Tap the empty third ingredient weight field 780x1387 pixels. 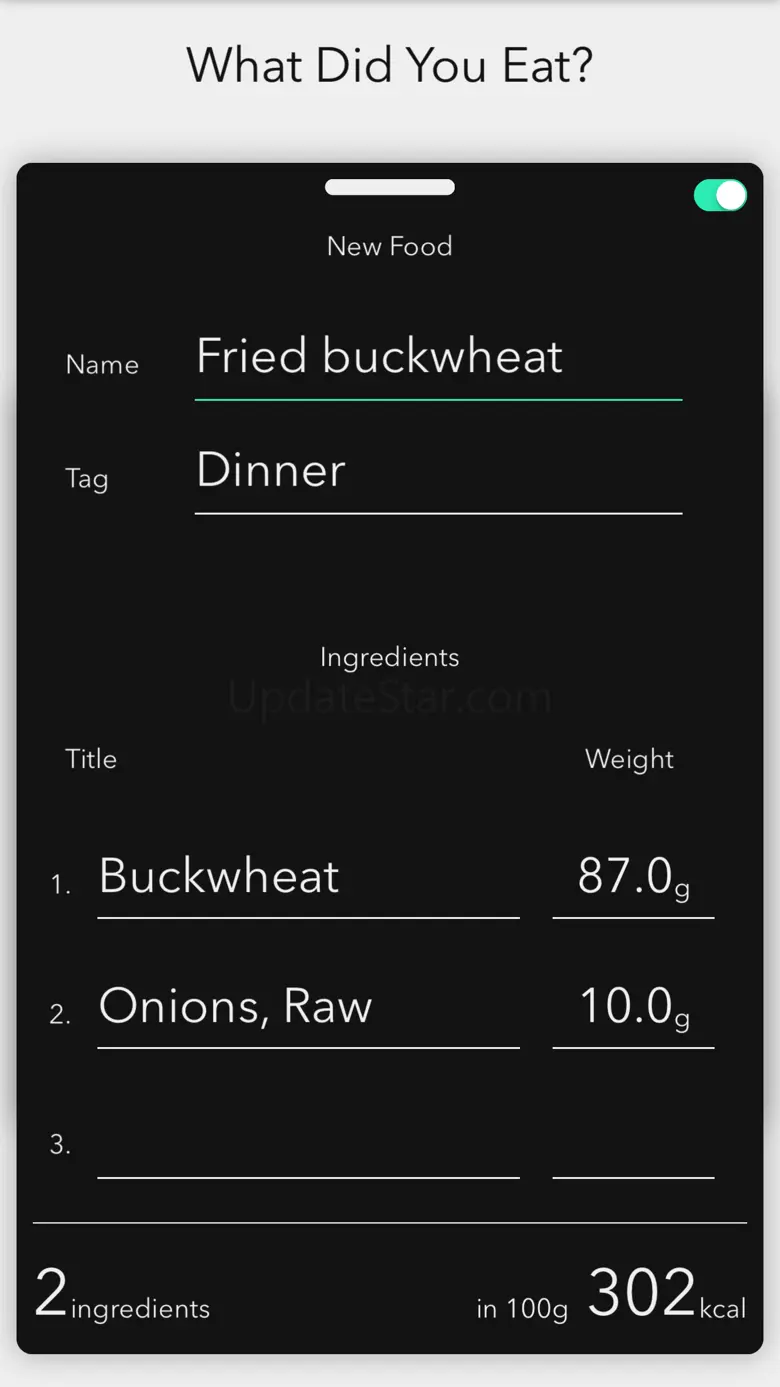(x=633, y=1147)
